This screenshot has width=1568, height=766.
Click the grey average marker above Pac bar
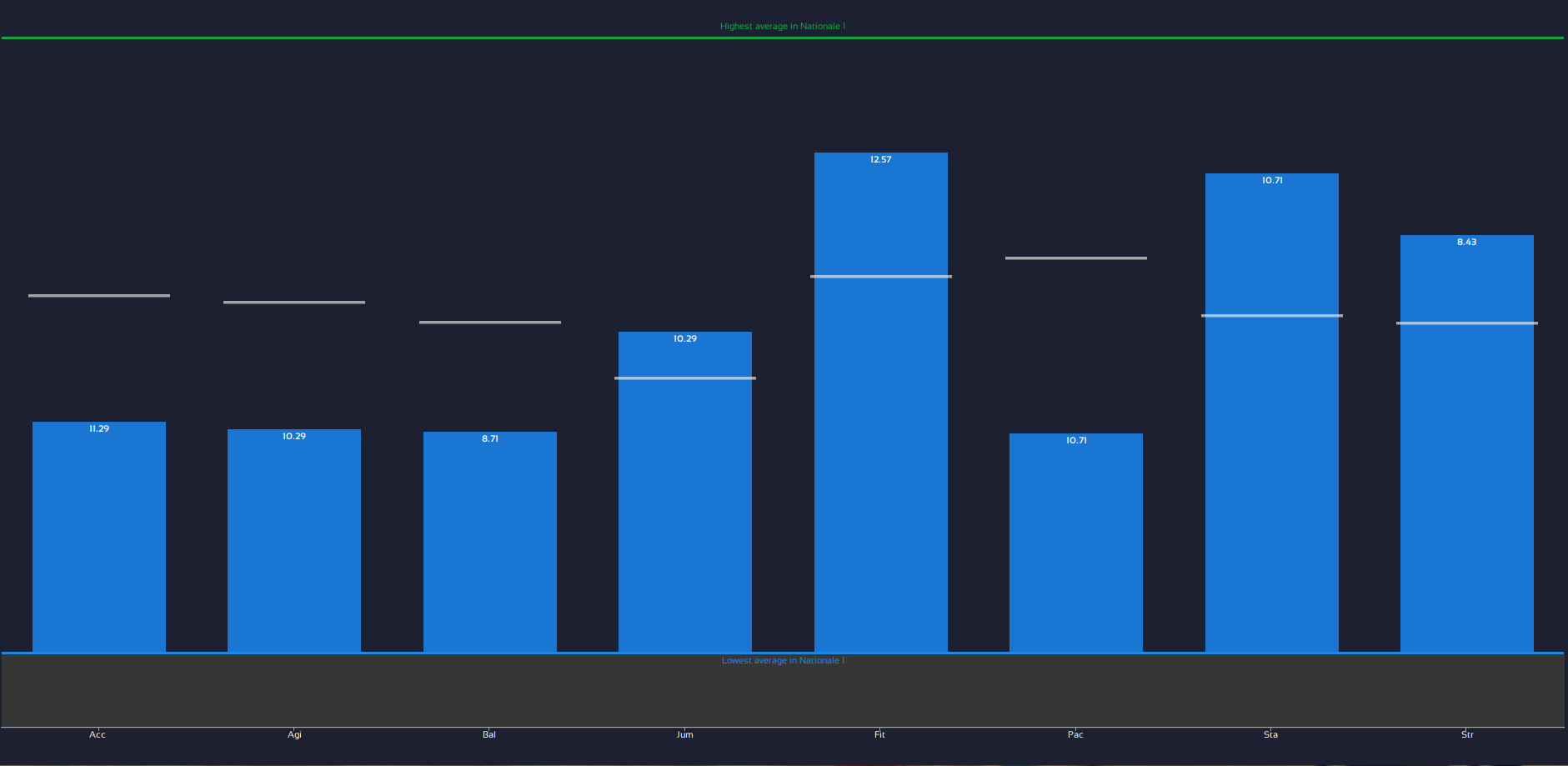1076,258
